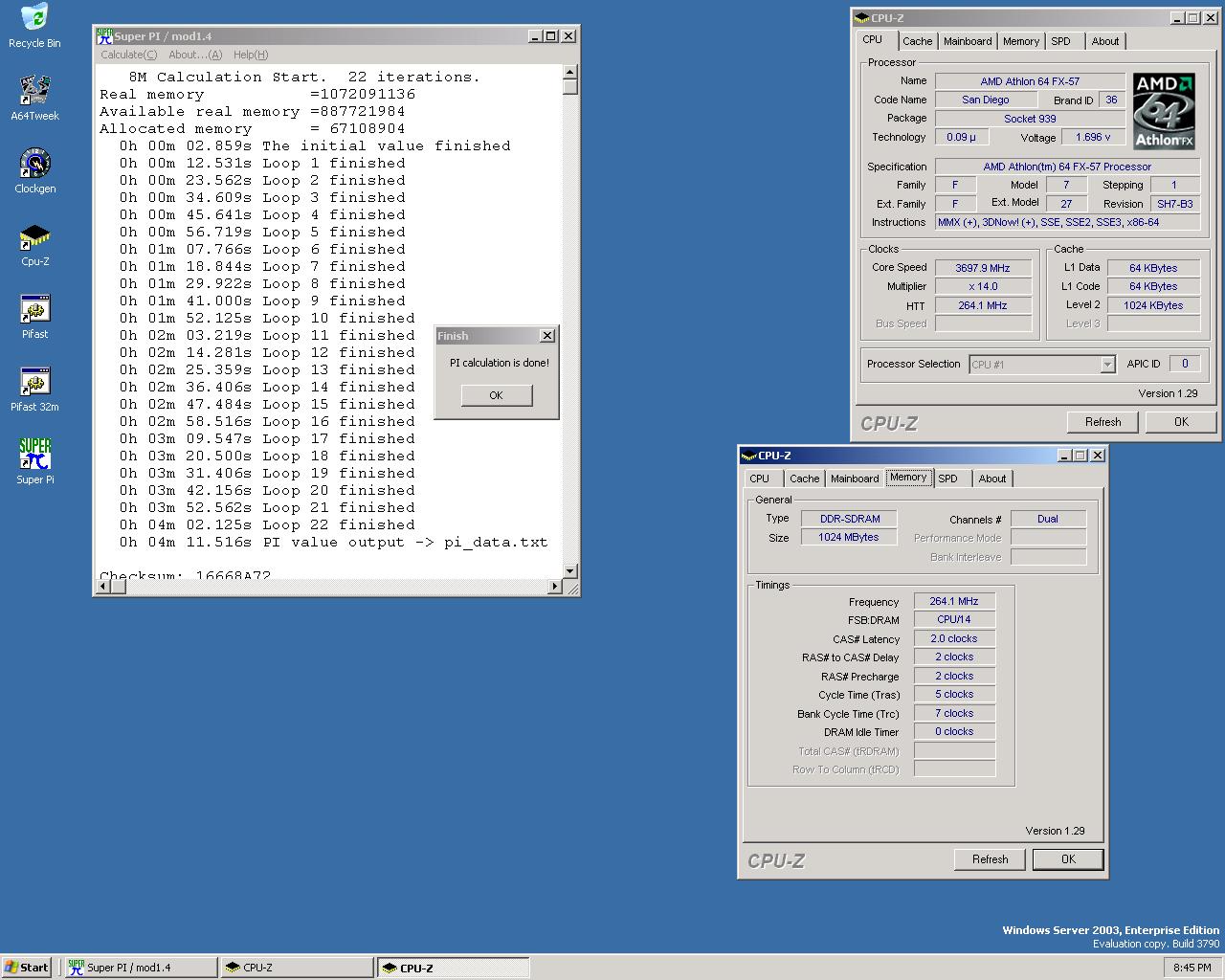Screen dimensions: 1225x980
Task: Switch to About tab in top CPU-Z window
Action: pos(1105,41)
